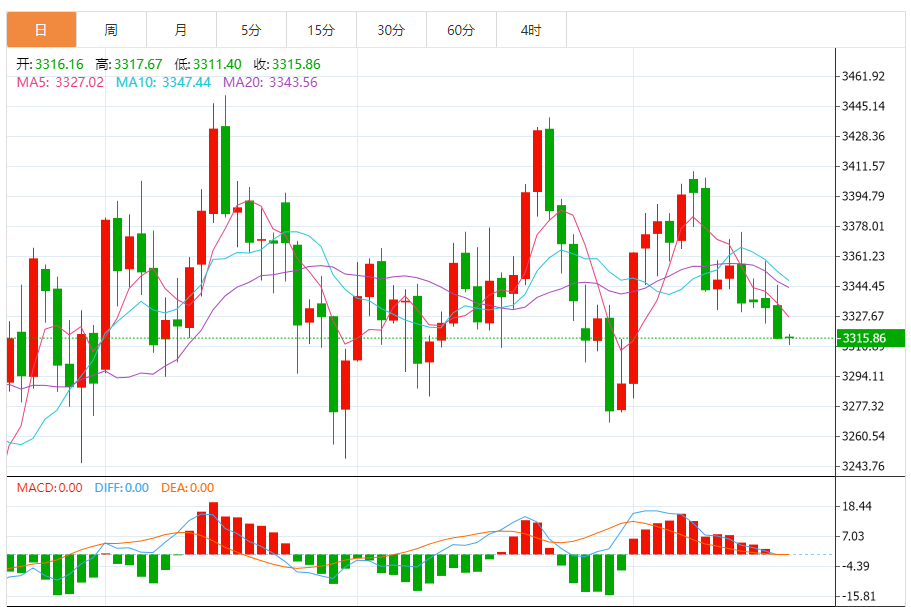Click the high price 3317.67 value
The width and height of the screenshot is (911, 607).
pyautogui.click(x=138, y=64)
